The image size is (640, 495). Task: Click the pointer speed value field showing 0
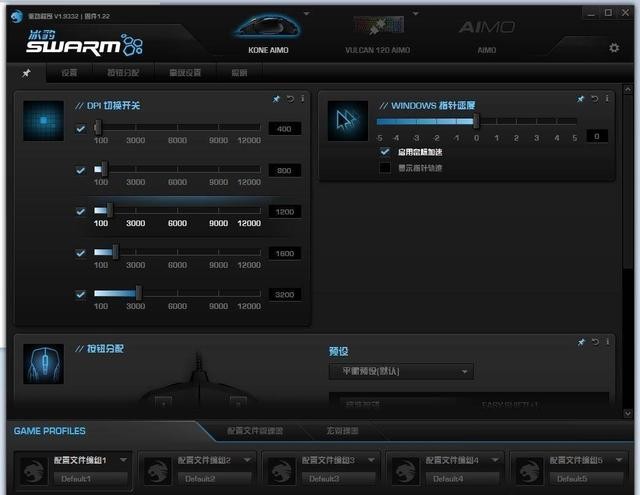597,136
